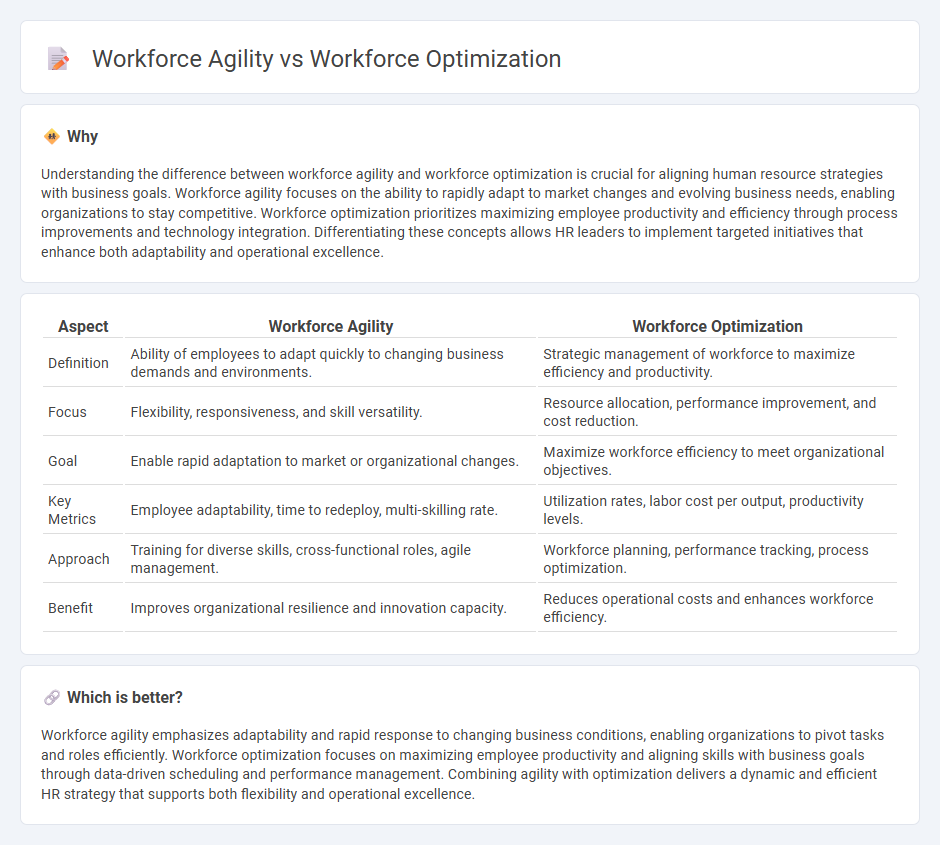
Task: Click the Workforce Agility column header
Action: coord(330,327)
